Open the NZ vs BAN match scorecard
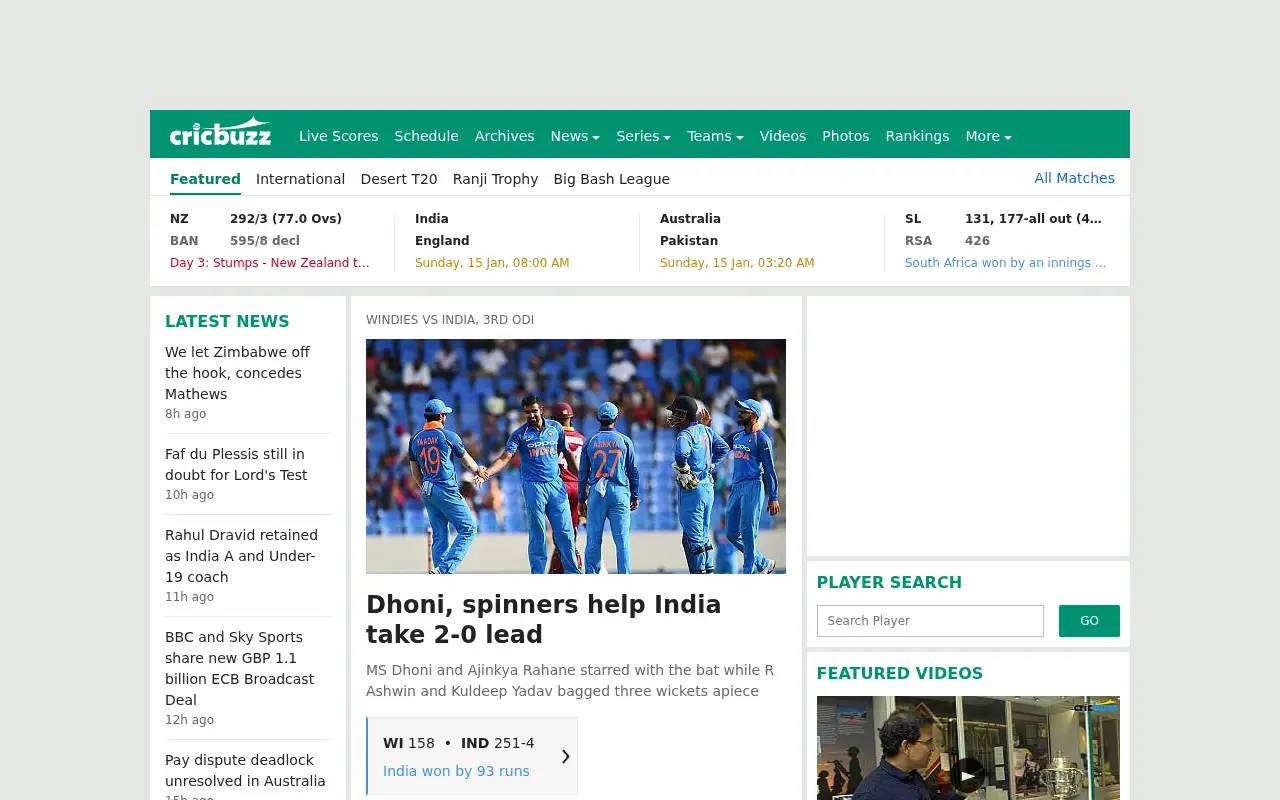 point(272,241)
